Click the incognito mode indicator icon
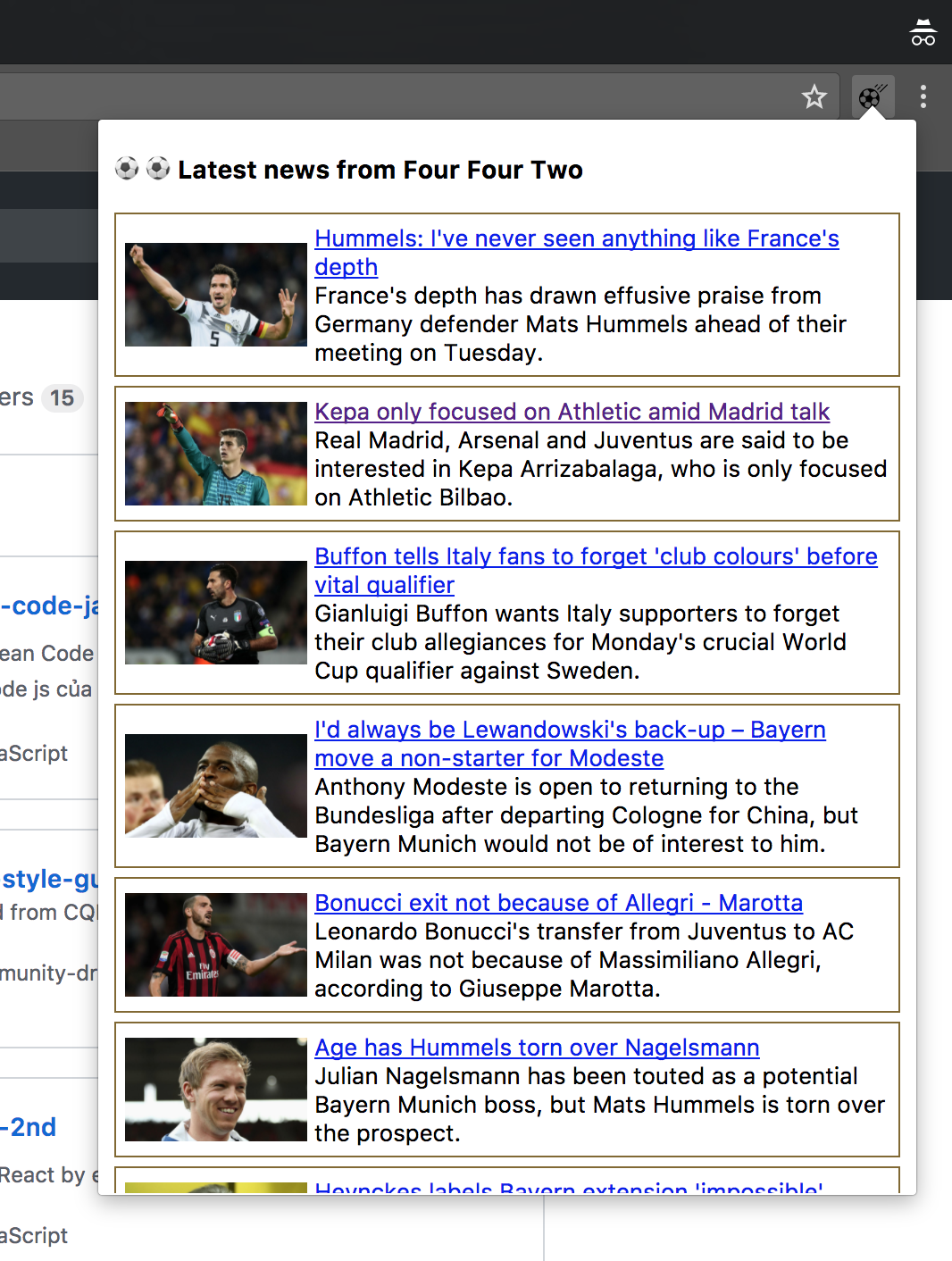The image size is (952, 1261). [922, 32]
